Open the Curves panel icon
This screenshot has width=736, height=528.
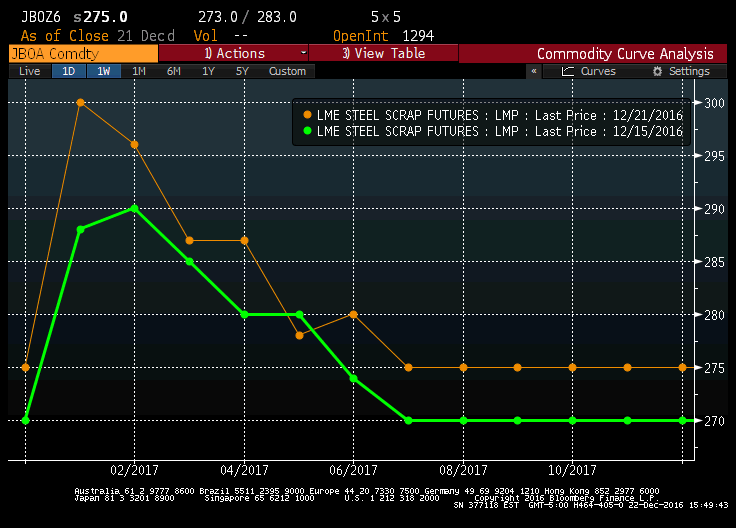click(568, 72)
